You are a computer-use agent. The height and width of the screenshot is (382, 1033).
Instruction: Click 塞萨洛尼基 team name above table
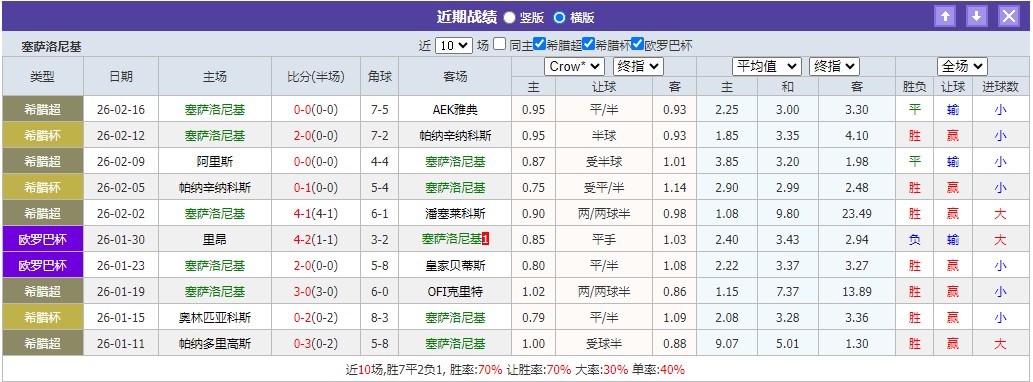pyautogui.click(x=51, y=47)
